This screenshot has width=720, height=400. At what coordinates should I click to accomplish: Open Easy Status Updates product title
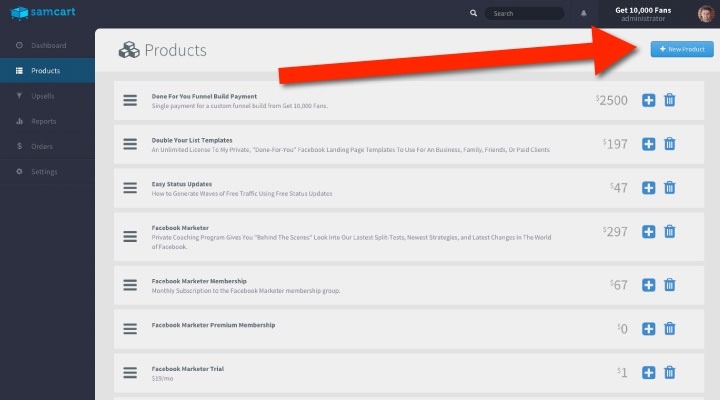[182, 184]
